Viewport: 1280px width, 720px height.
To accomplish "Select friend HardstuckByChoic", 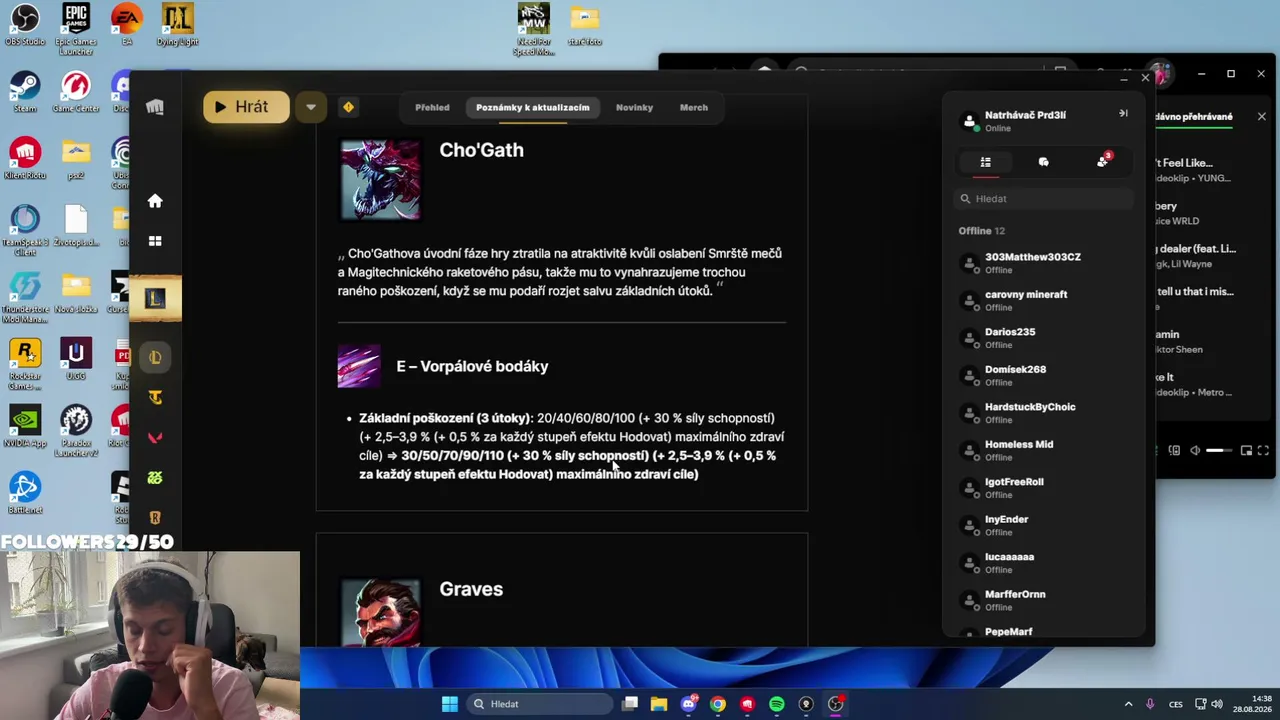I will 1045,413.
